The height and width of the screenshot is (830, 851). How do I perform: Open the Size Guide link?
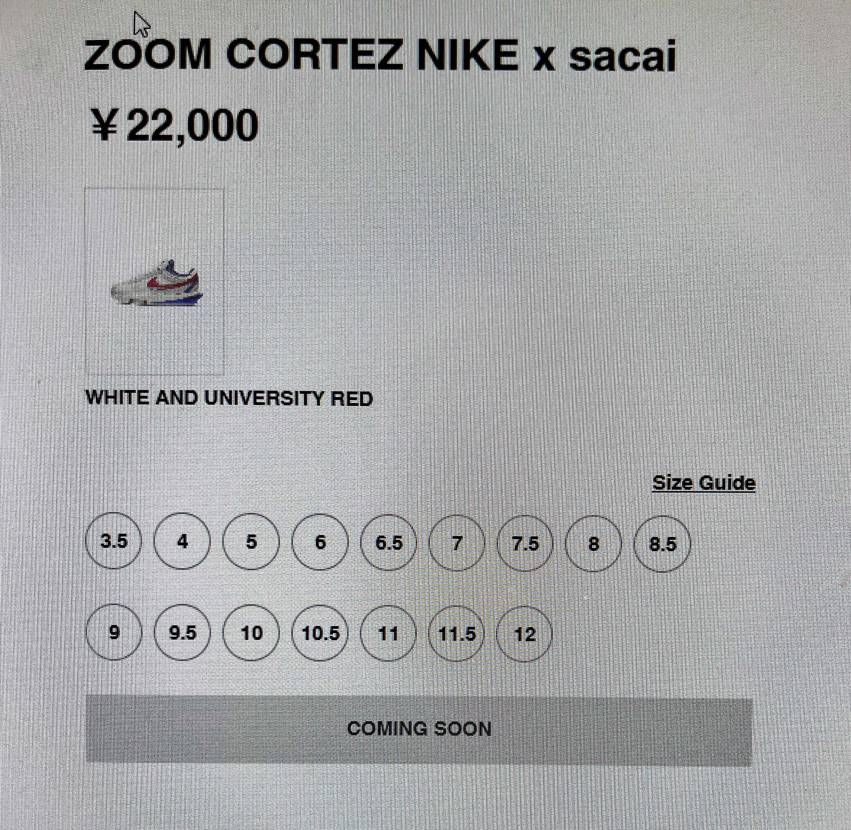(x=704, y=483)
